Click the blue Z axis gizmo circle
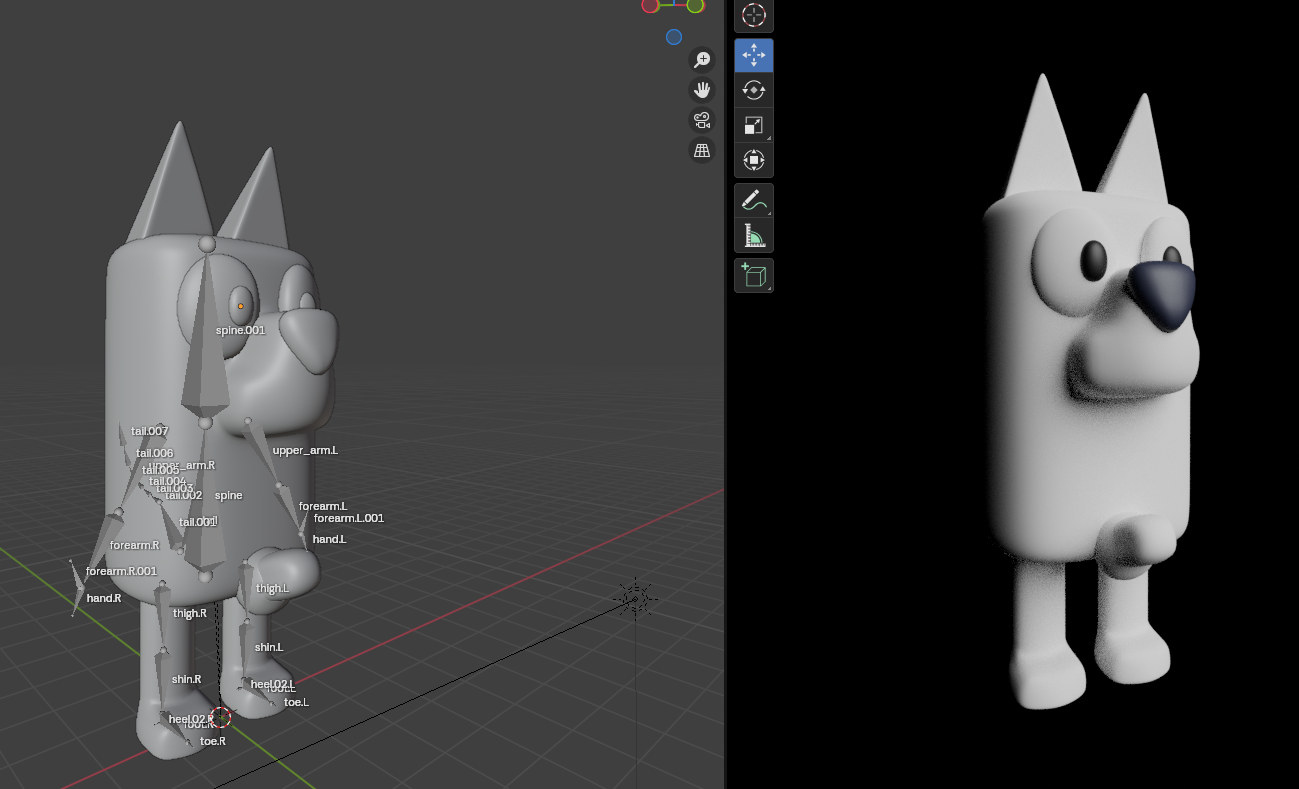Screen dimensions: 1299x789 point(674,37)
